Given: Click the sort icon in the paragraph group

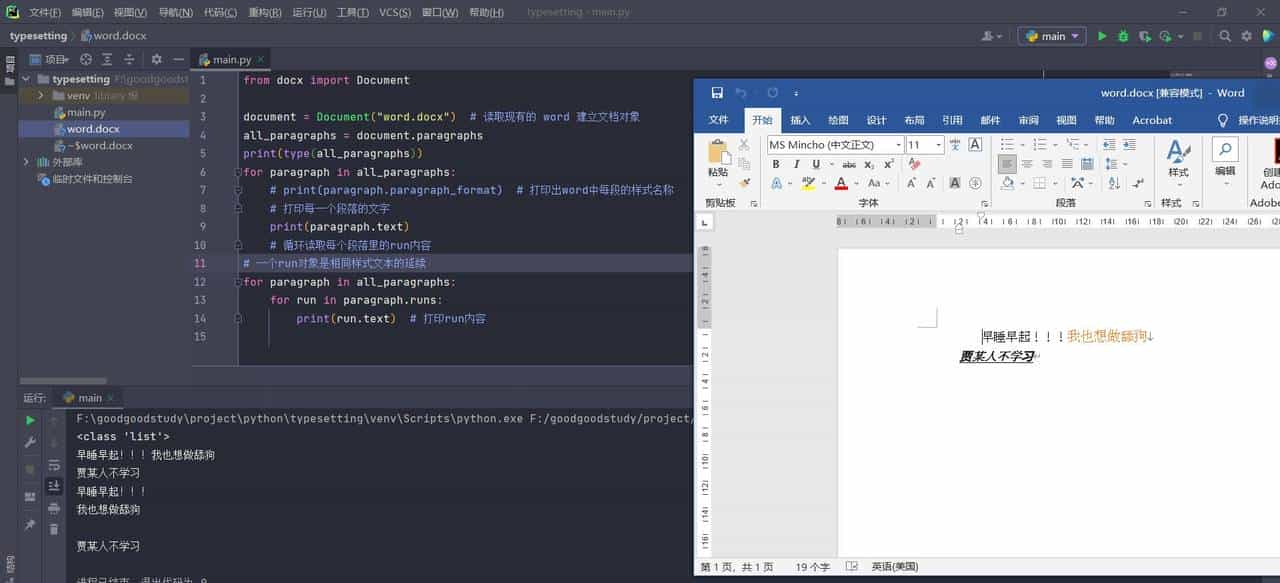Looking at the screenshot, I should click(x=1112, y=183).
